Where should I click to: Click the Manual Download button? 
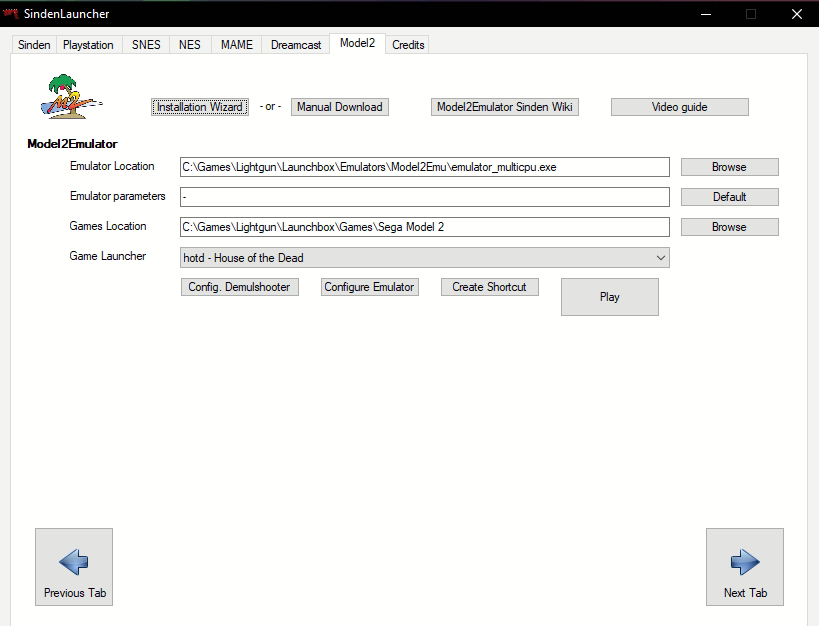[340, 107]
